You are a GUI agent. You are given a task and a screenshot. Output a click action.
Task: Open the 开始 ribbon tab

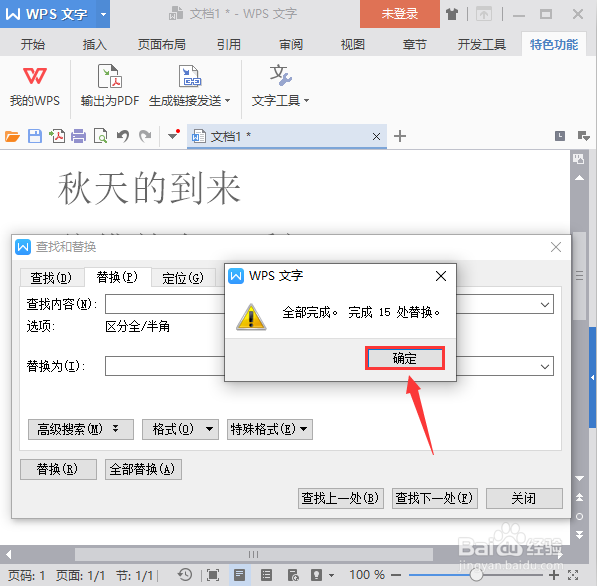[x=33, y=45]
